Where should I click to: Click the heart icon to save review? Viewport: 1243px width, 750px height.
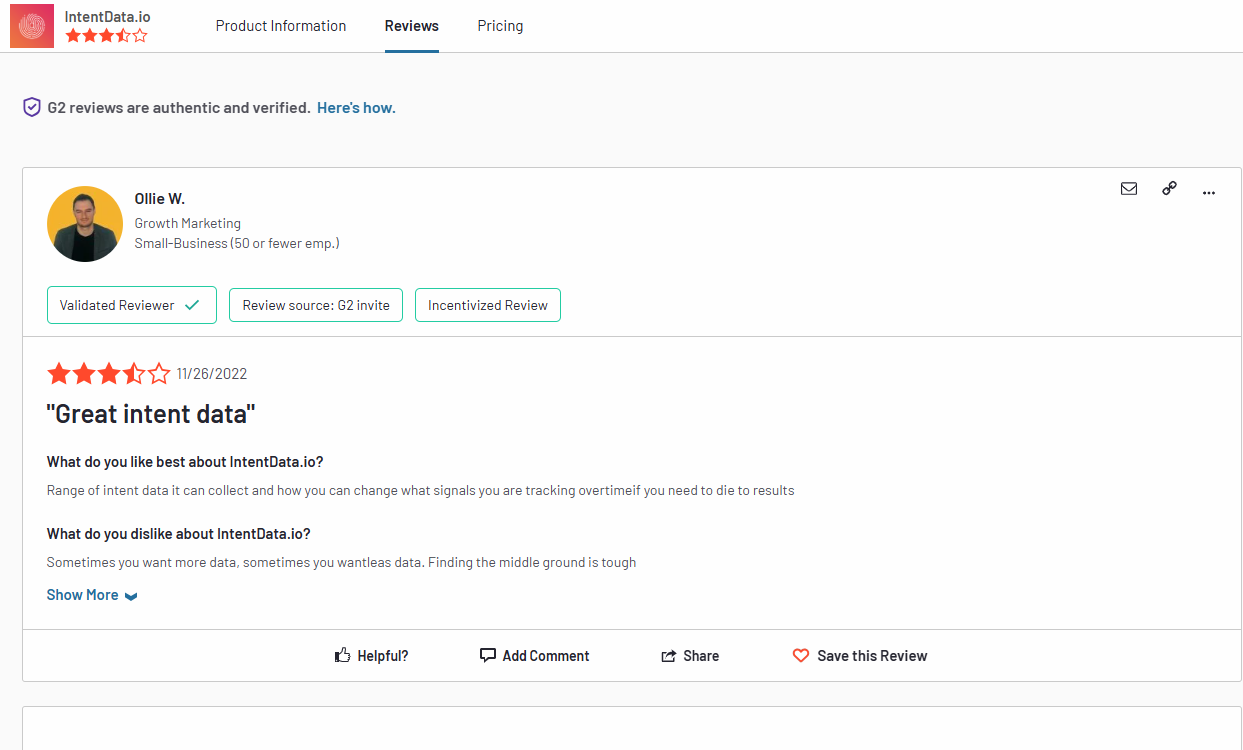pyautogui.click(x=801, y=656)
